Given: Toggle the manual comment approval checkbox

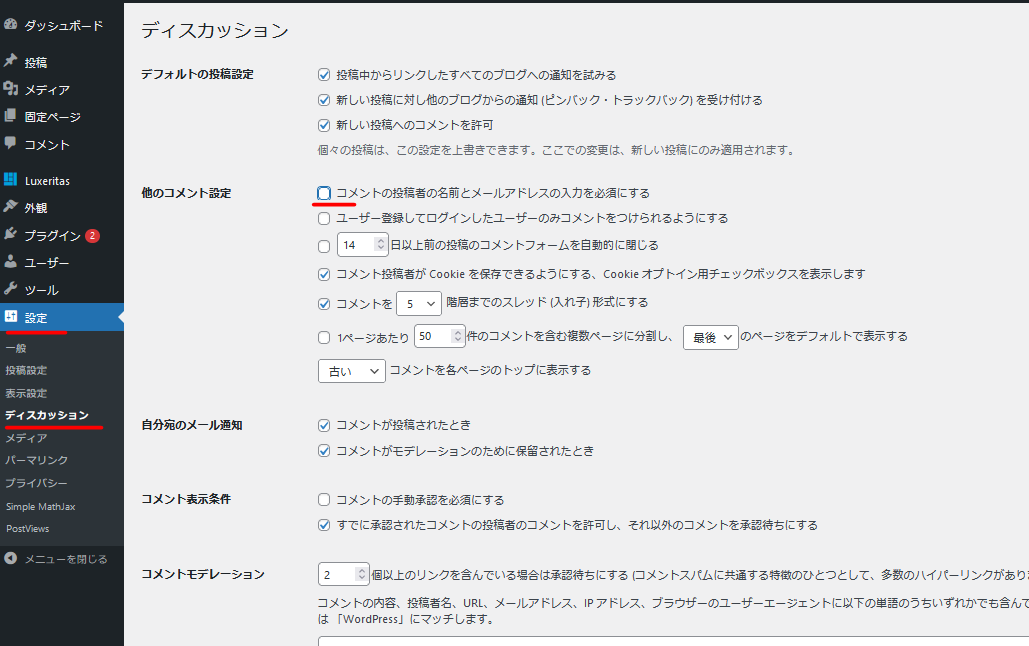Looking at the screenshot, I should [324, 500].
